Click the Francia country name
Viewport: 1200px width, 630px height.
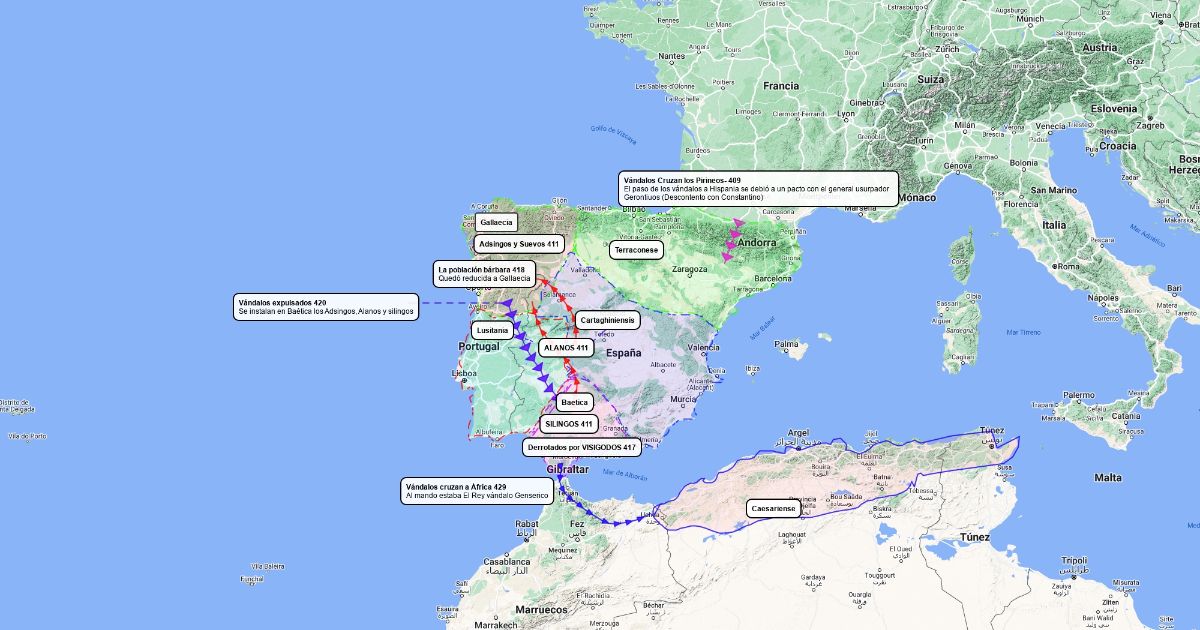click(x=781, y=86)
